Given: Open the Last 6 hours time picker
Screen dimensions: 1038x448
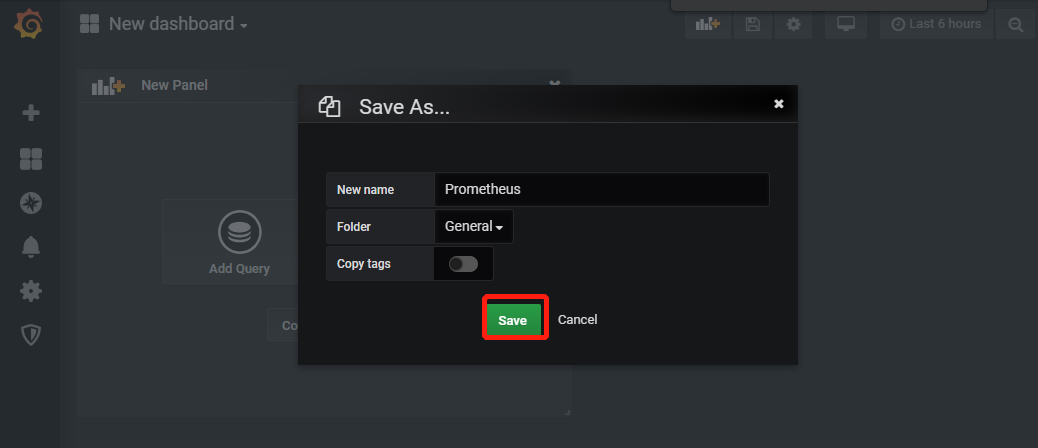Looking at the screenshot, I should pyautogui.click(x=936, y=24).
